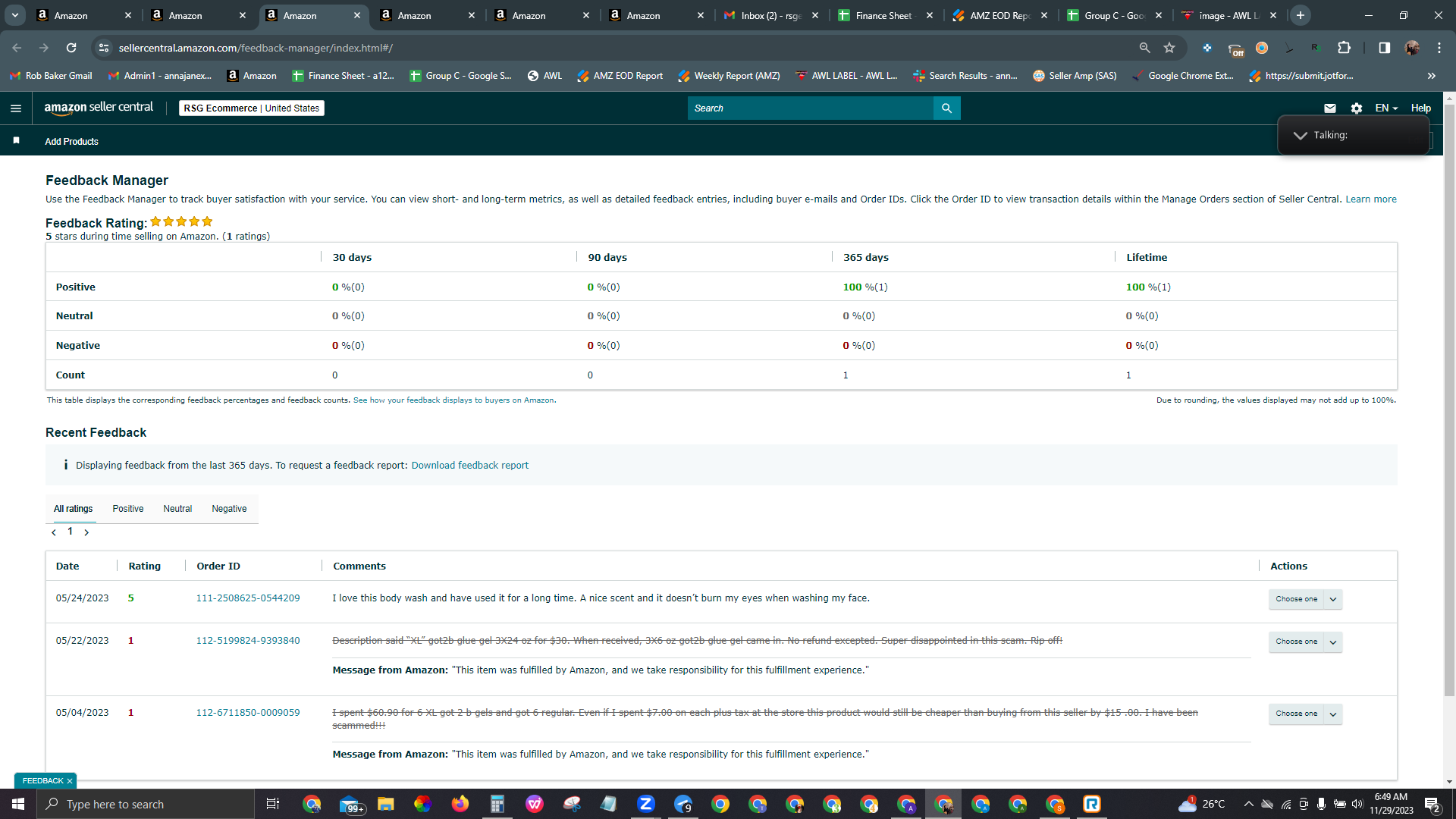
Task: Open Choose one dropdown for 05/22/2023 feedback
Action: click(1305, 642)
